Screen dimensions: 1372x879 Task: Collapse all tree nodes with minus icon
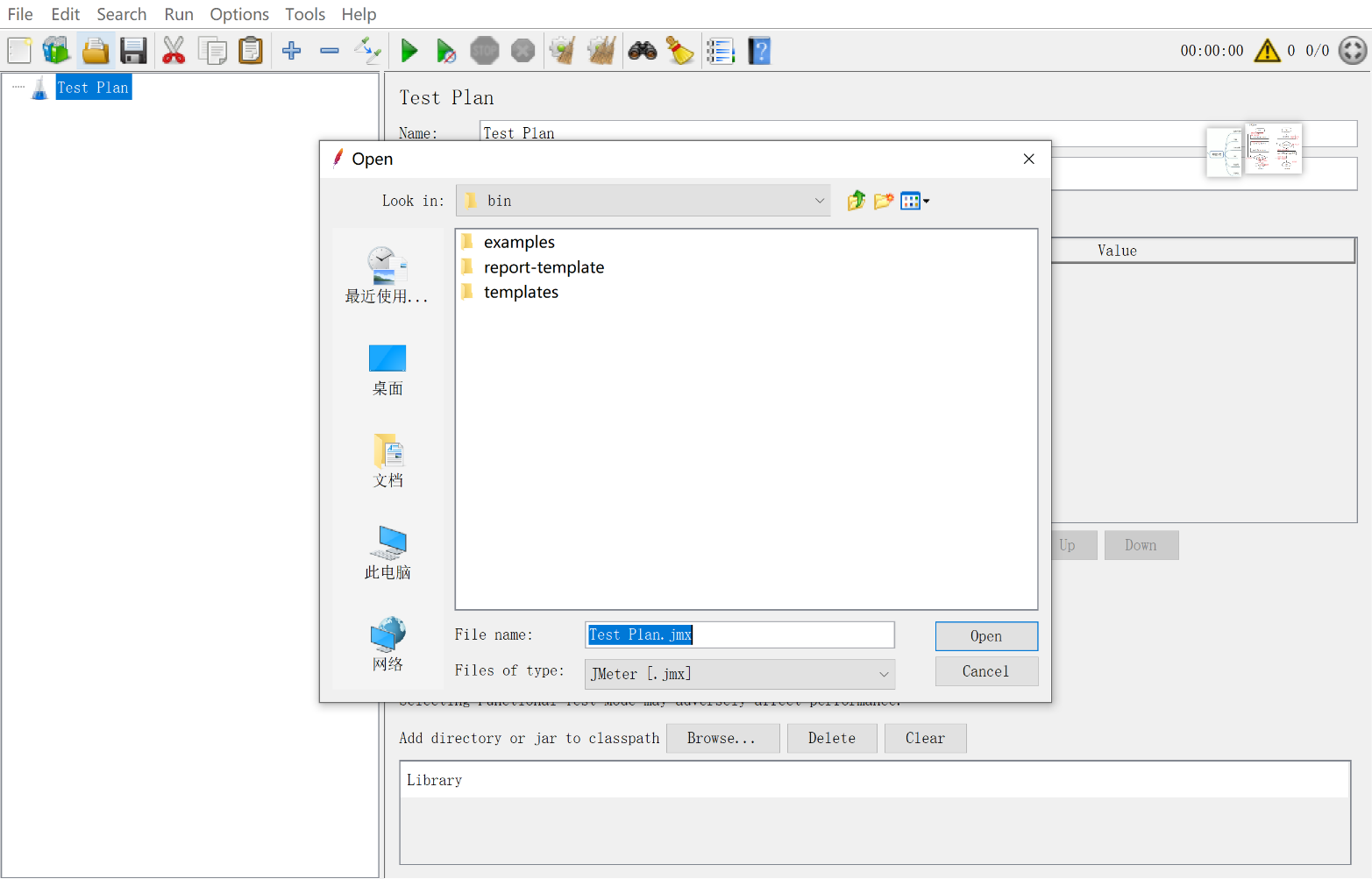click(329, 50)
